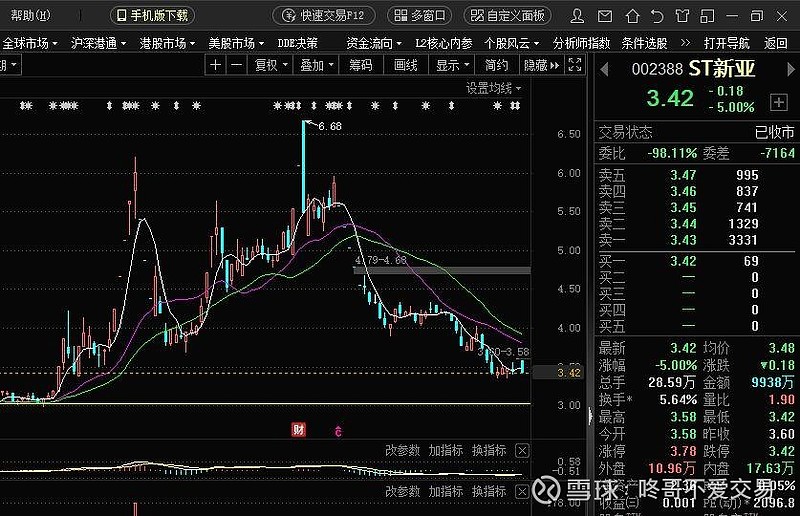800x516 pixels.
Task: Open 多窗口 multi-window view
Action: pos(419,16)
